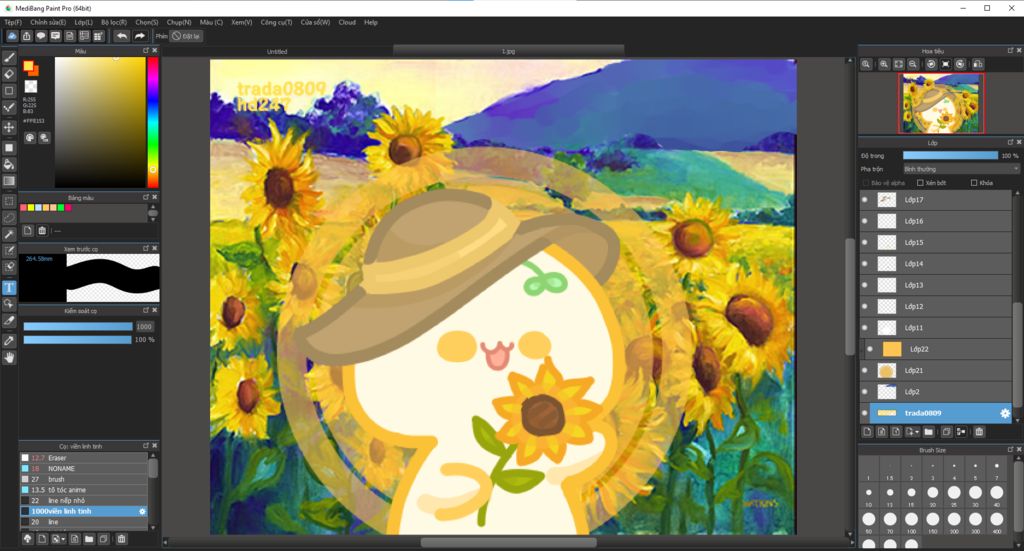
Task: Enable the Khóa checkbox
Action: pos(974,183)
